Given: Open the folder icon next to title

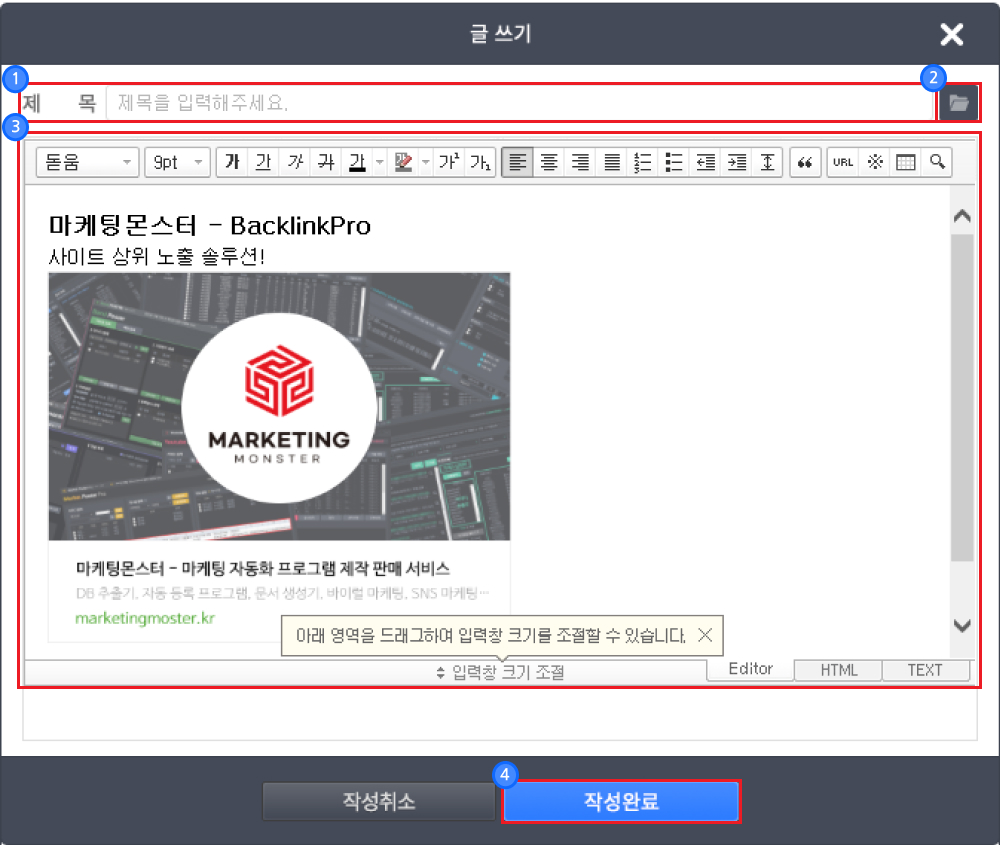Looking at the screenshot, I should click(959, 102).
